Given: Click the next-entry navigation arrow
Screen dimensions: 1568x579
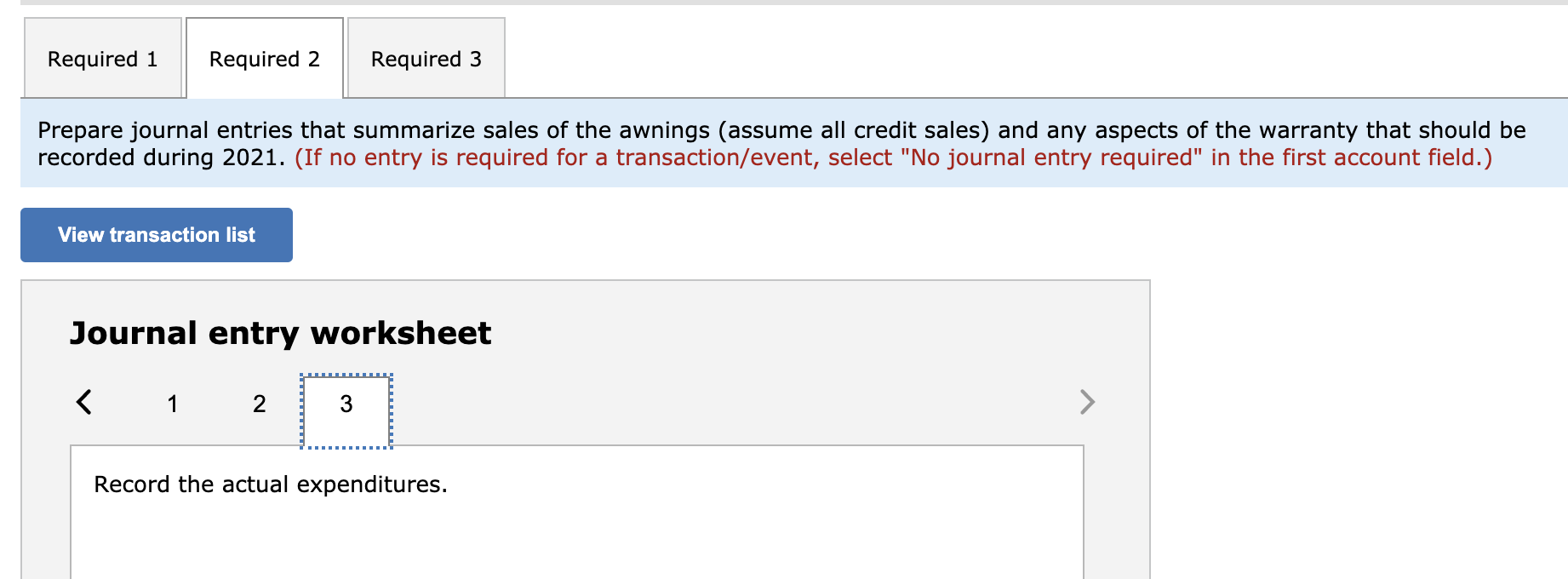Looking at the screenshot, I should [1085, 403].
